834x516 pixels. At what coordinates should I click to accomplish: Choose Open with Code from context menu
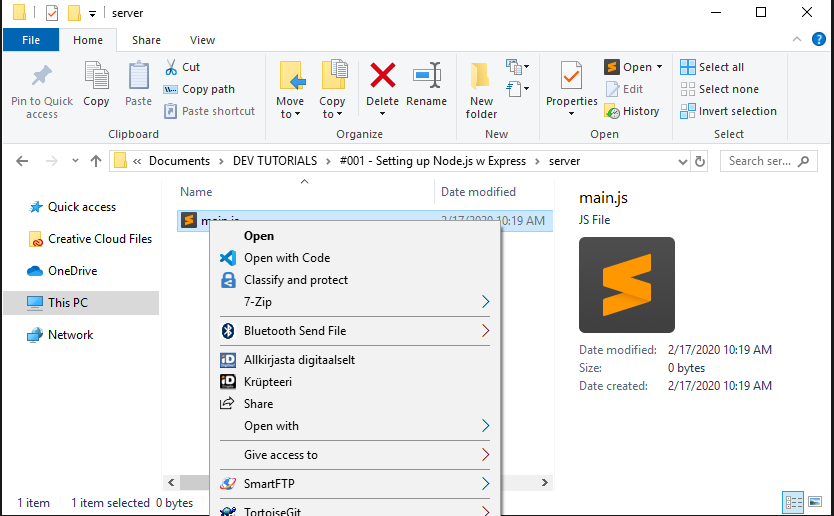pyautogui.click(x=286, y=258)
